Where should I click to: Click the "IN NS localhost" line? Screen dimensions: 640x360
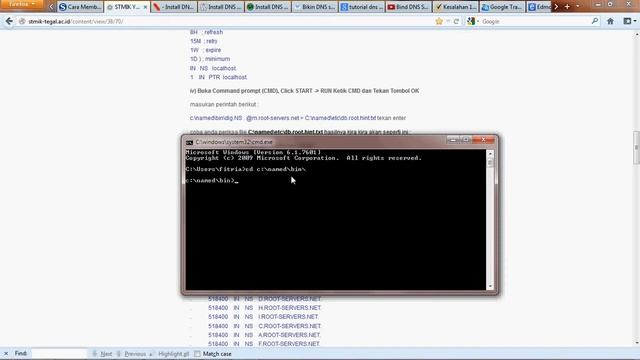(x=213, y=68)
